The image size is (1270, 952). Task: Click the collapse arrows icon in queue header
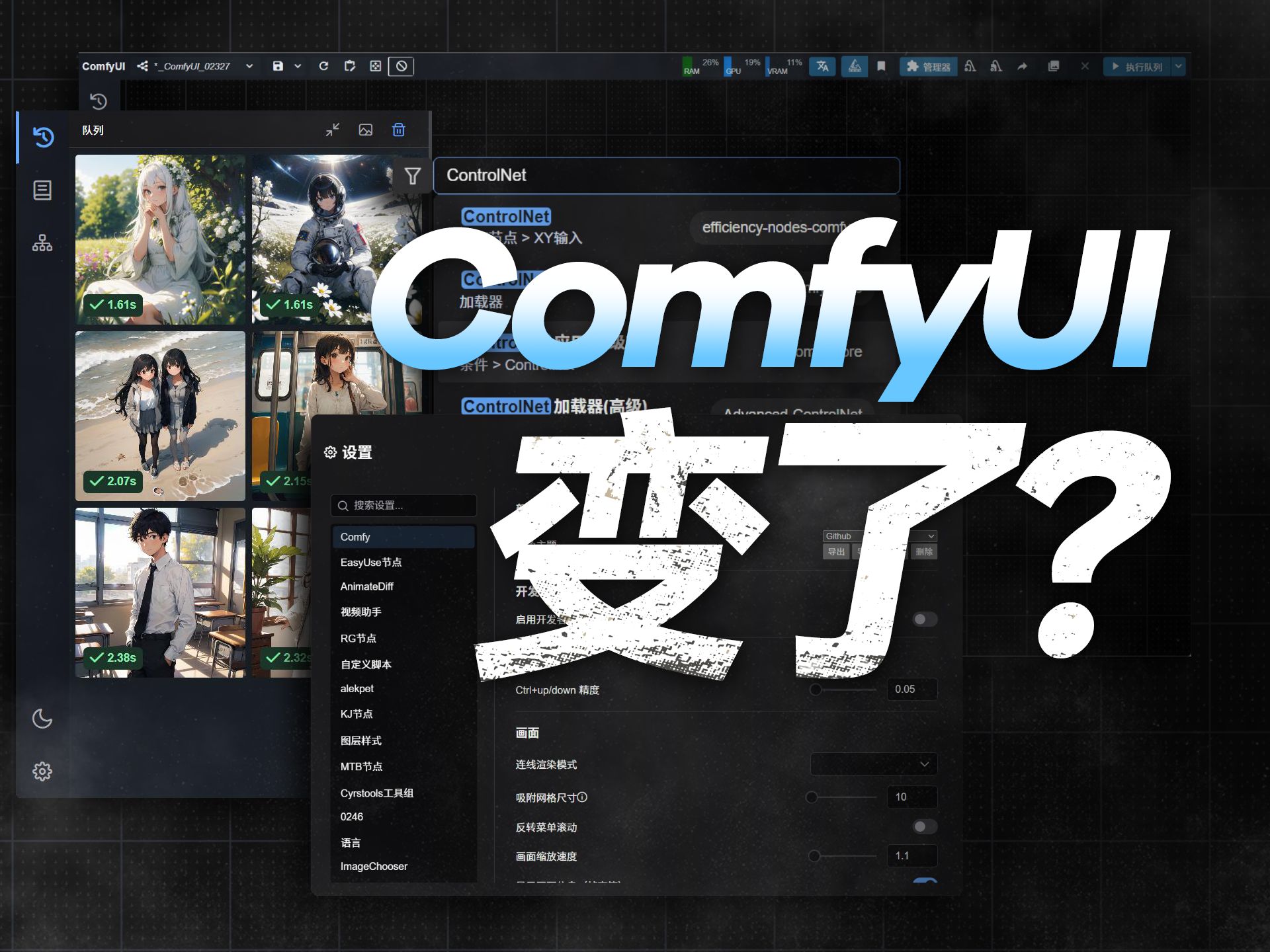click(333, 130)
